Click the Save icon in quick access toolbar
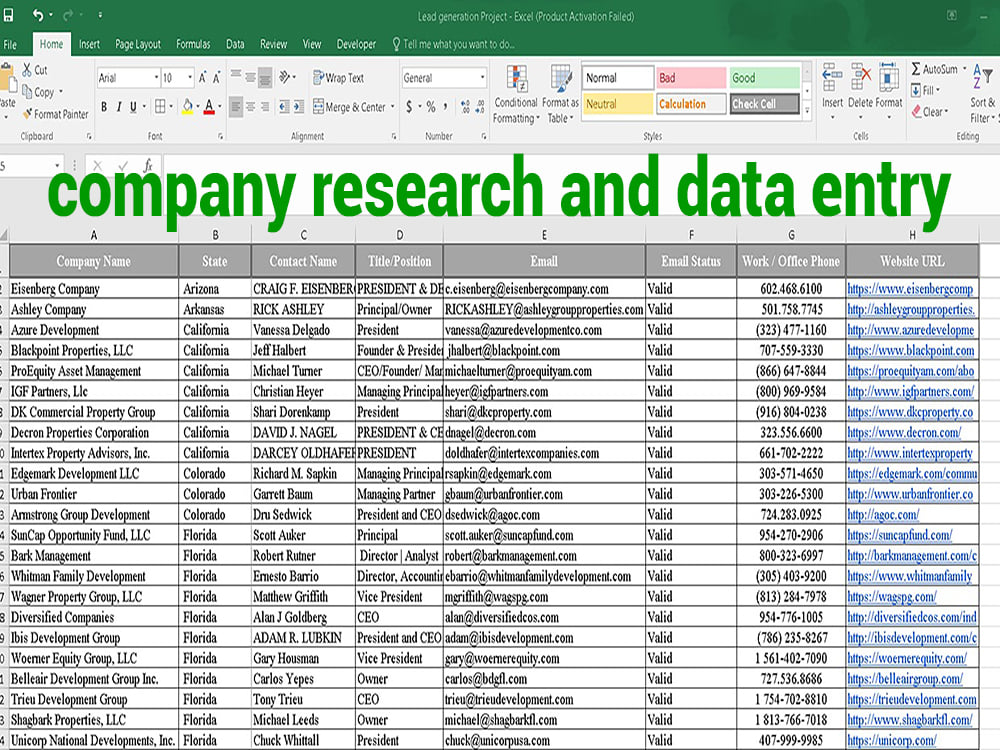Screen dimensions: 1000x750 [x=8, y=15]
